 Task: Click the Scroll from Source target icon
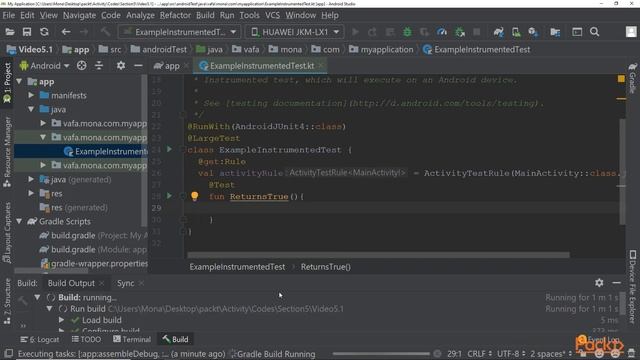(x=82, y=65)
